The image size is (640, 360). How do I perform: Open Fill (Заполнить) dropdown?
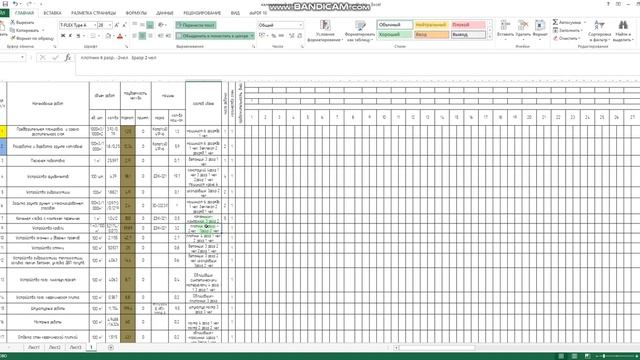(x=567, y=30)
